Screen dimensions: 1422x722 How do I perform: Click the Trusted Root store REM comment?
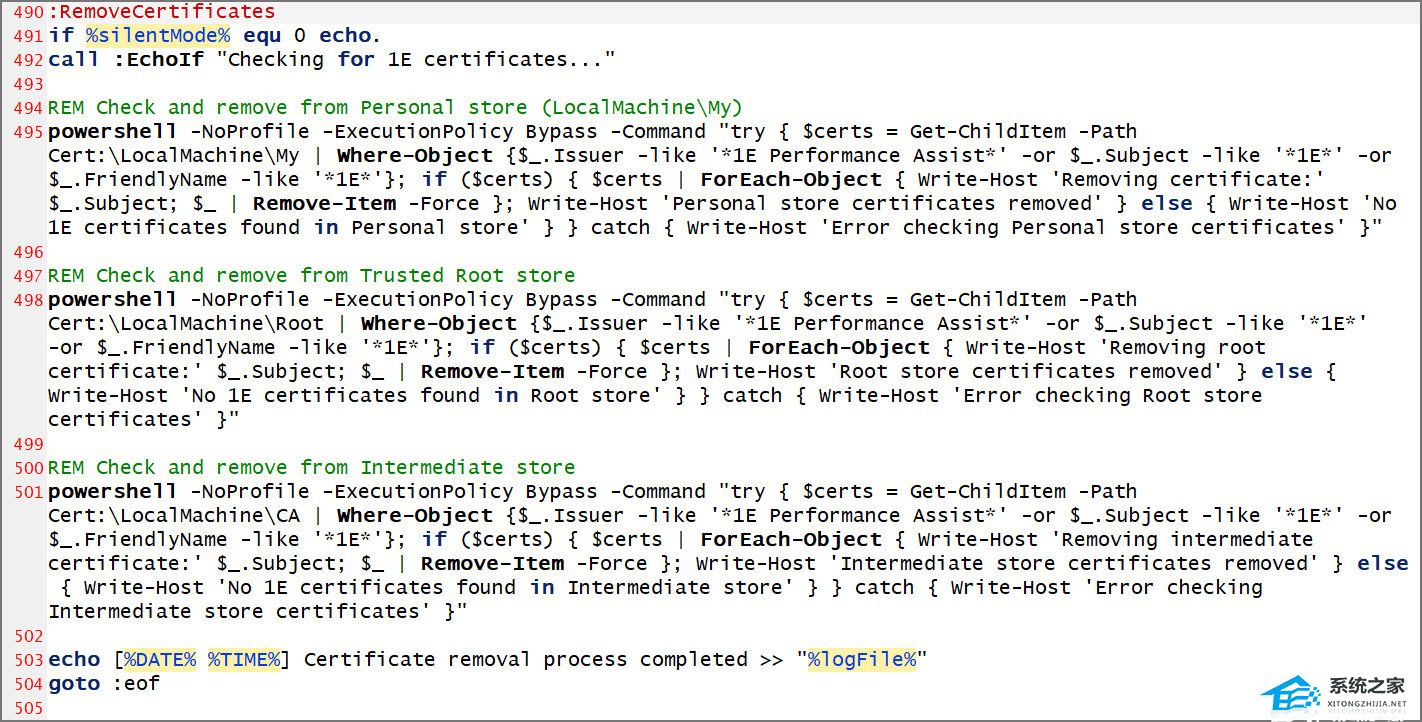pos(311,275)
